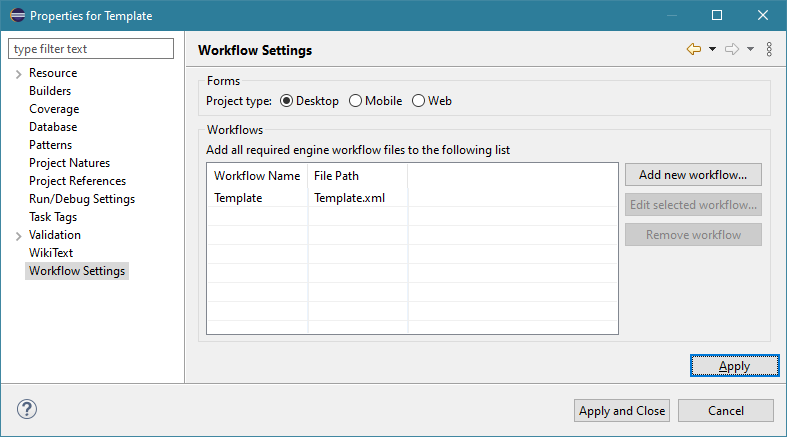787x437 pixels.
Task: Click the forward navigation arrow icon
Action: pos(732,49)
